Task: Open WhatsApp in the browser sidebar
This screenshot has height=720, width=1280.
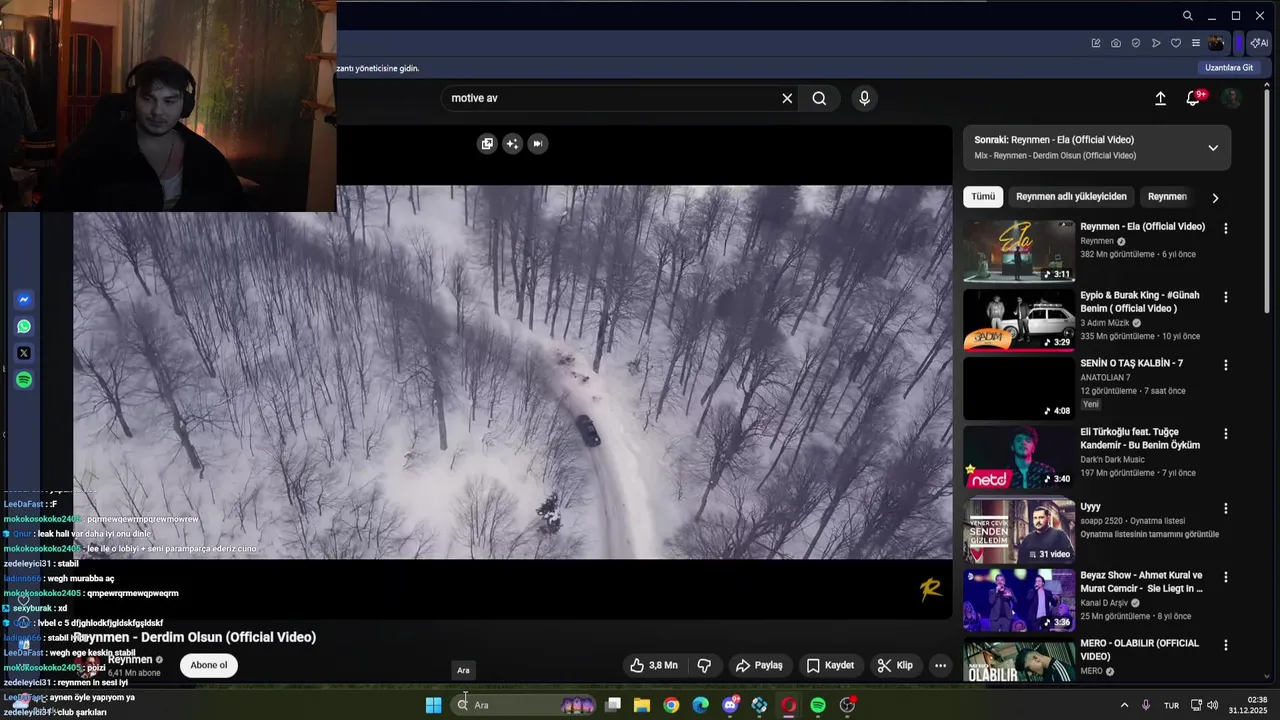Action: [x=24, y=326]
